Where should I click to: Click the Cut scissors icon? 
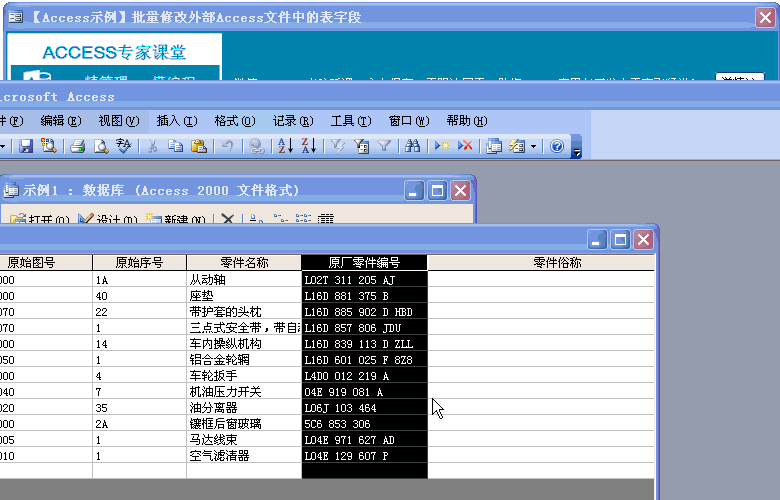[x=153, y=146]
